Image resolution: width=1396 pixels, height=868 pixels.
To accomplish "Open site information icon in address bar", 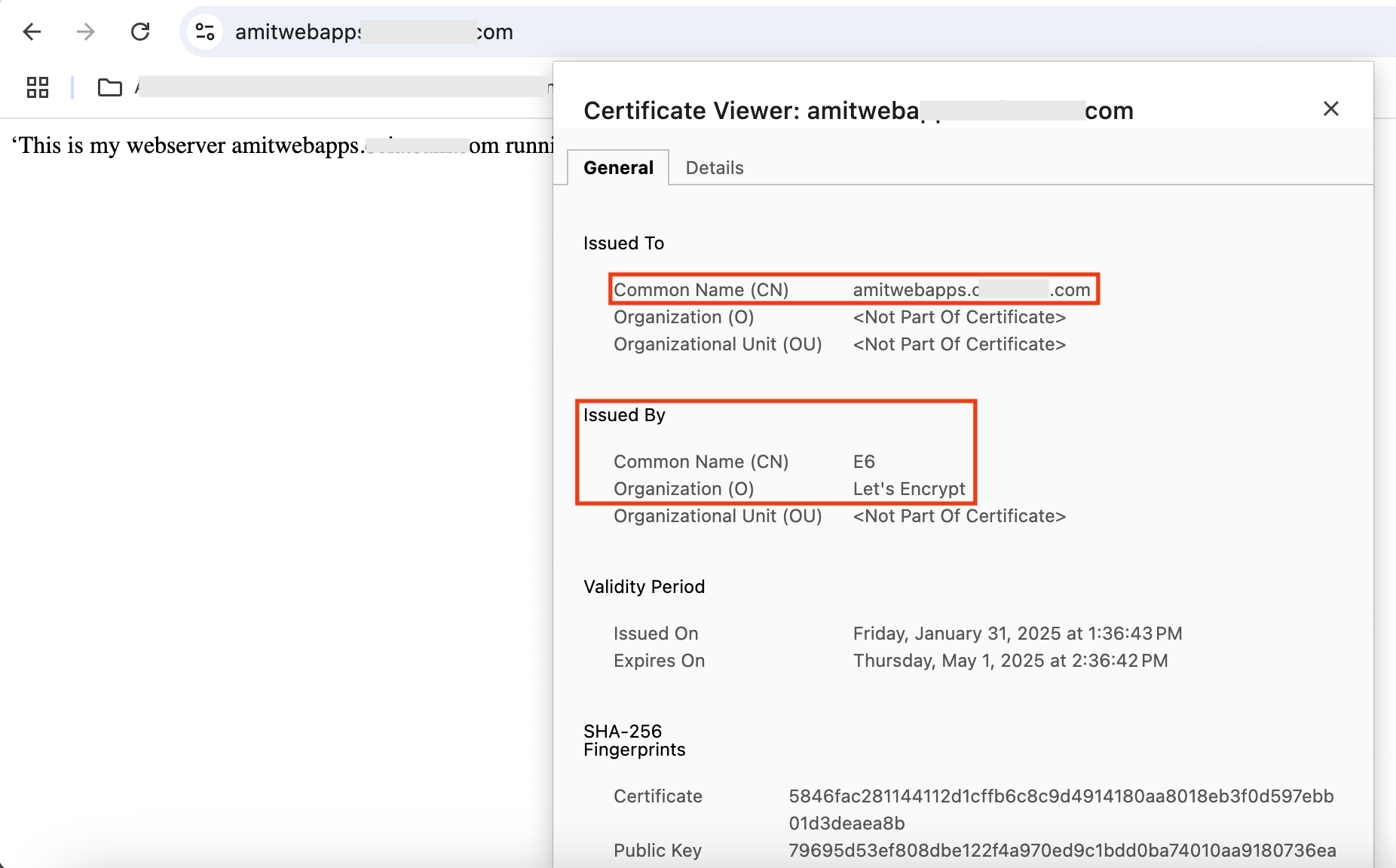I will point(205,32).
